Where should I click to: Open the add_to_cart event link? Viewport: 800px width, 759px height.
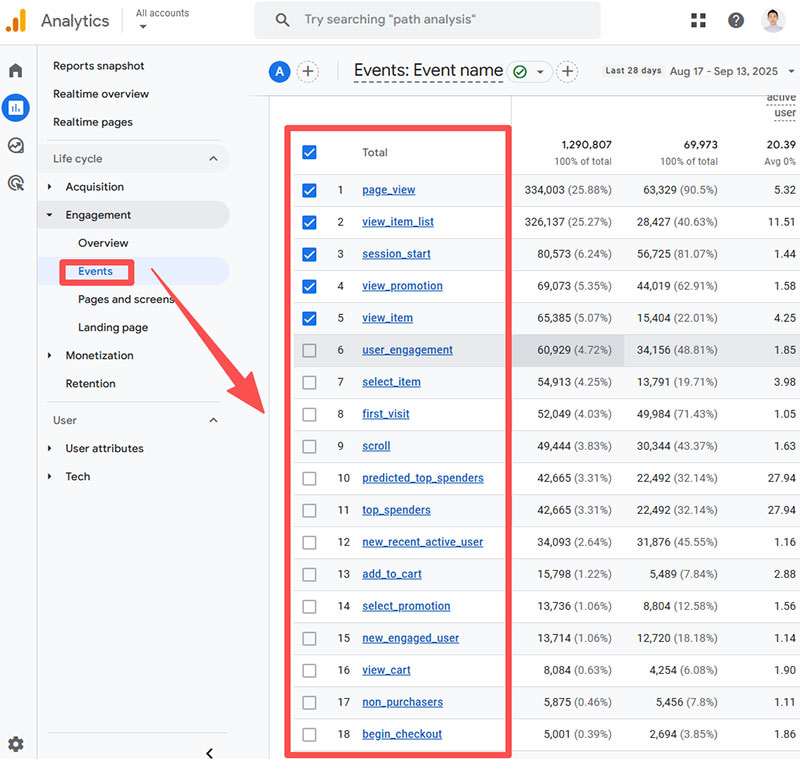391,574
